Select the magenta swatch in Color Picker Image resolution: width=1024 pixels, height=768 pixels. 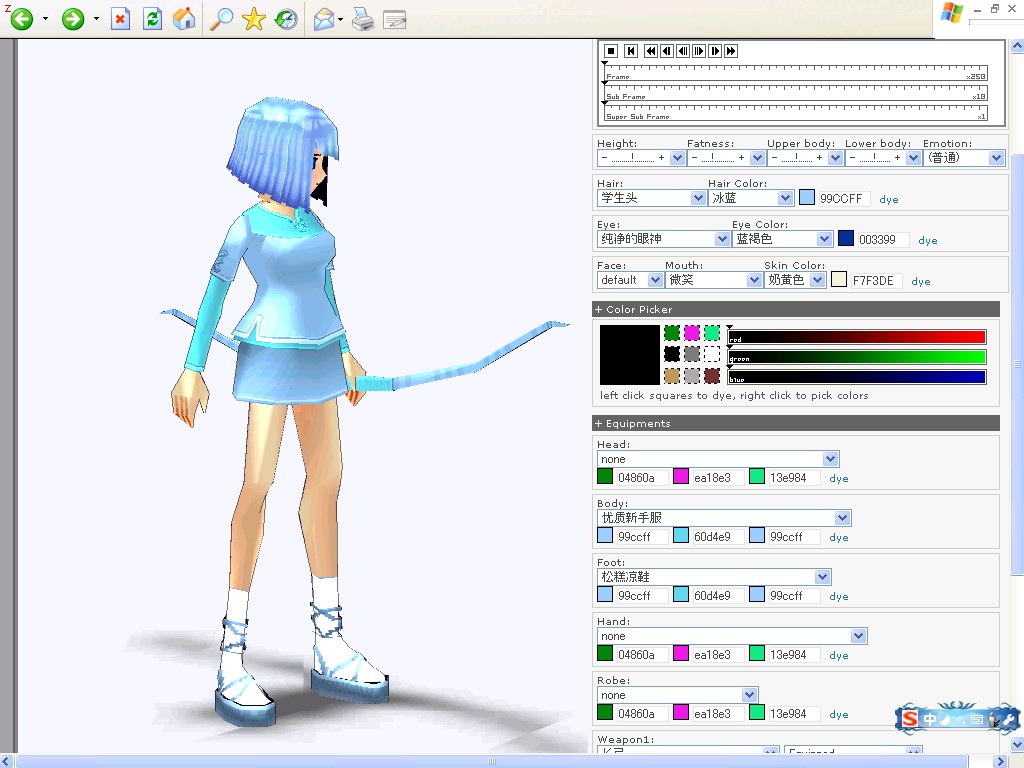click(x=692, y=333)
